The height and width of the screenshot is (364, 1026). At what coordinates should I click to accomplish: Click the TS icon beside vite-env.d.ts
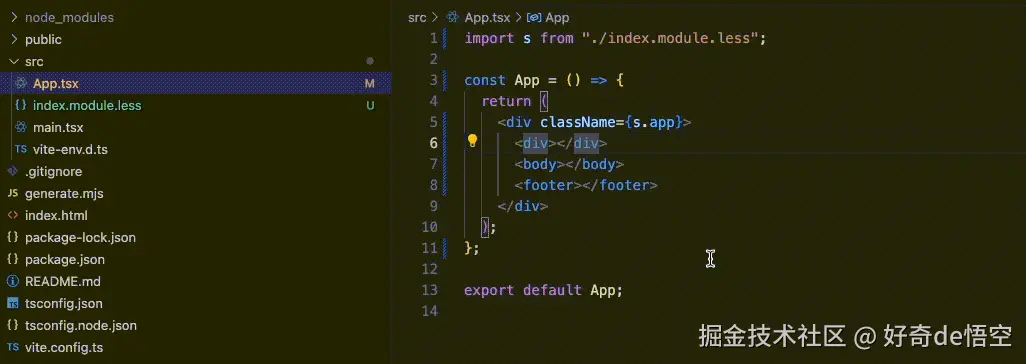[x=21, y=149]
